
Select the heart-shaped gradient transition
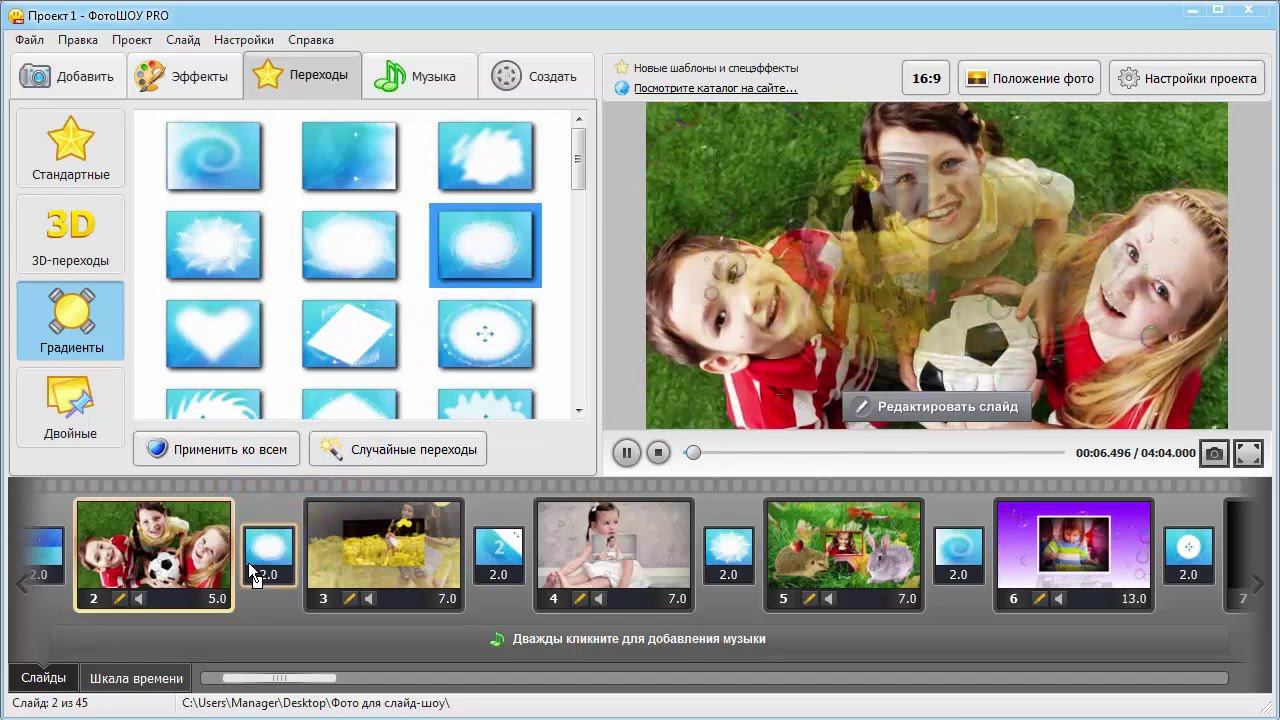(213, 334)
